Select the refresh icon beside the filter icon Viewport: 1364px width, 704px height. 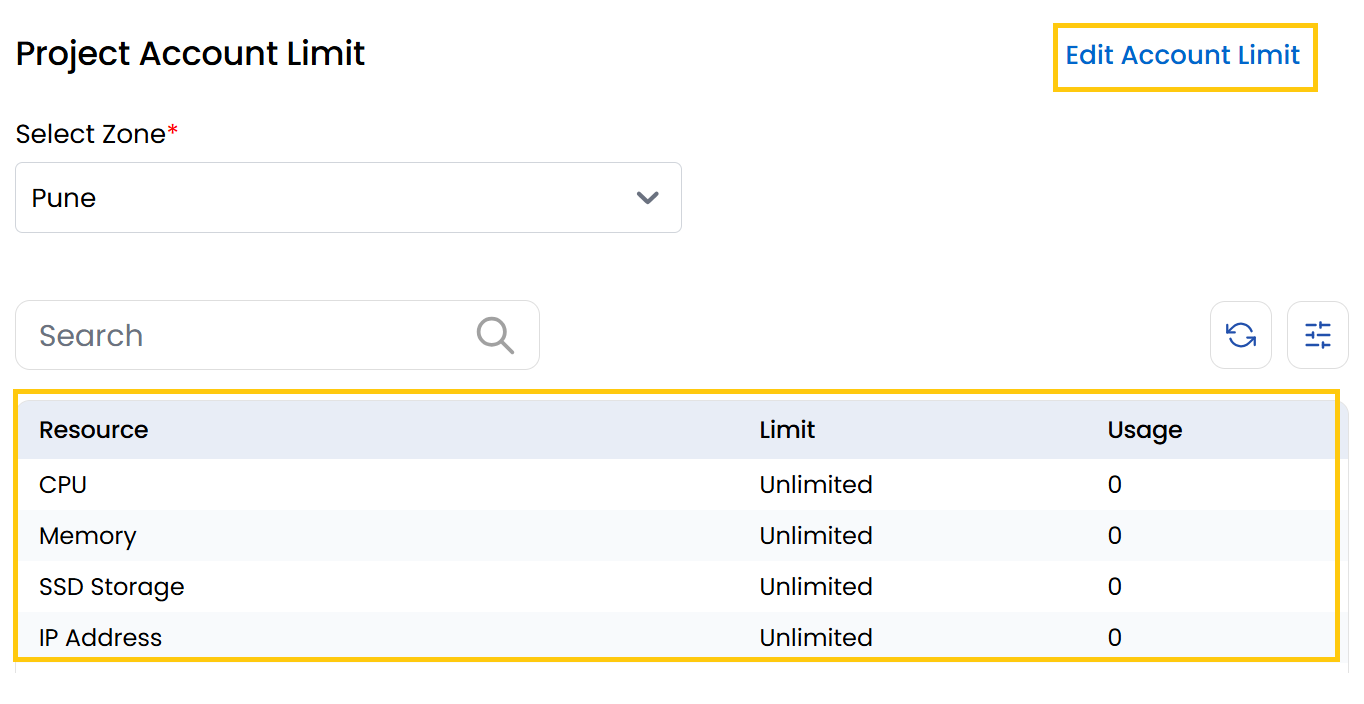point(1240,335)
